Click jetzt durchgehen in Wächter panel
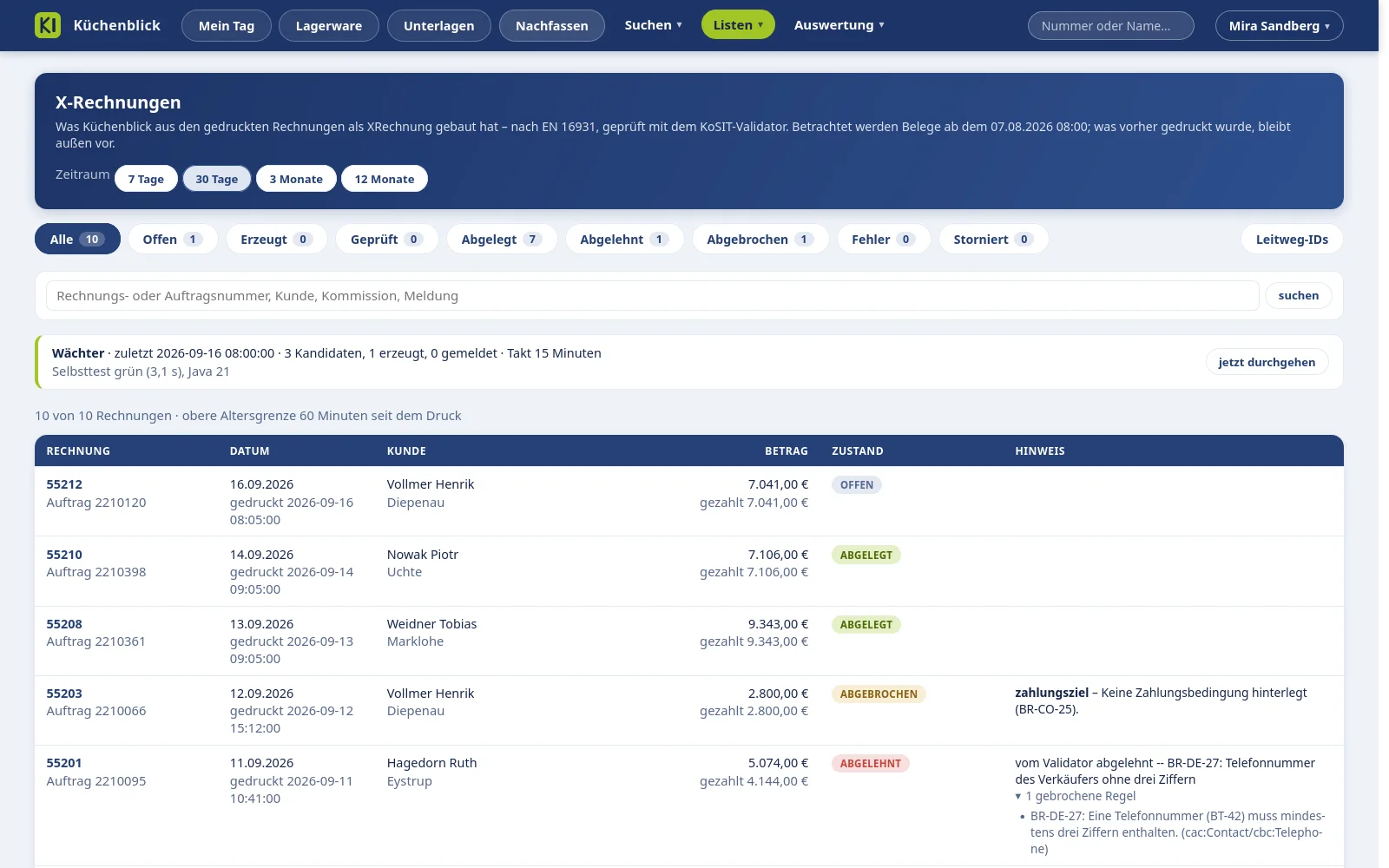This screenshot has width=1389, height=868. (1267, 362)
